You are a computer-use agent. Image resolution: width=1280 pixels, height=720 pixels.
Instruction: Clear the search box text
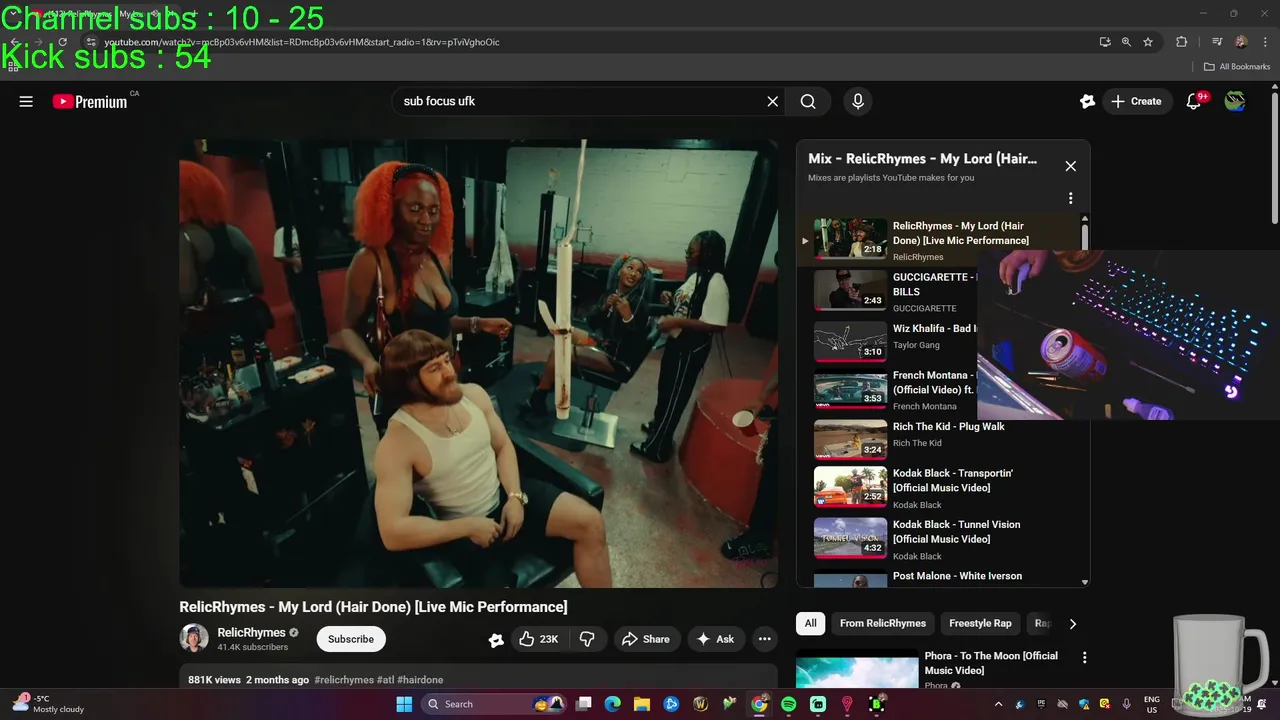pyautogui.click(x=772, y=101)
